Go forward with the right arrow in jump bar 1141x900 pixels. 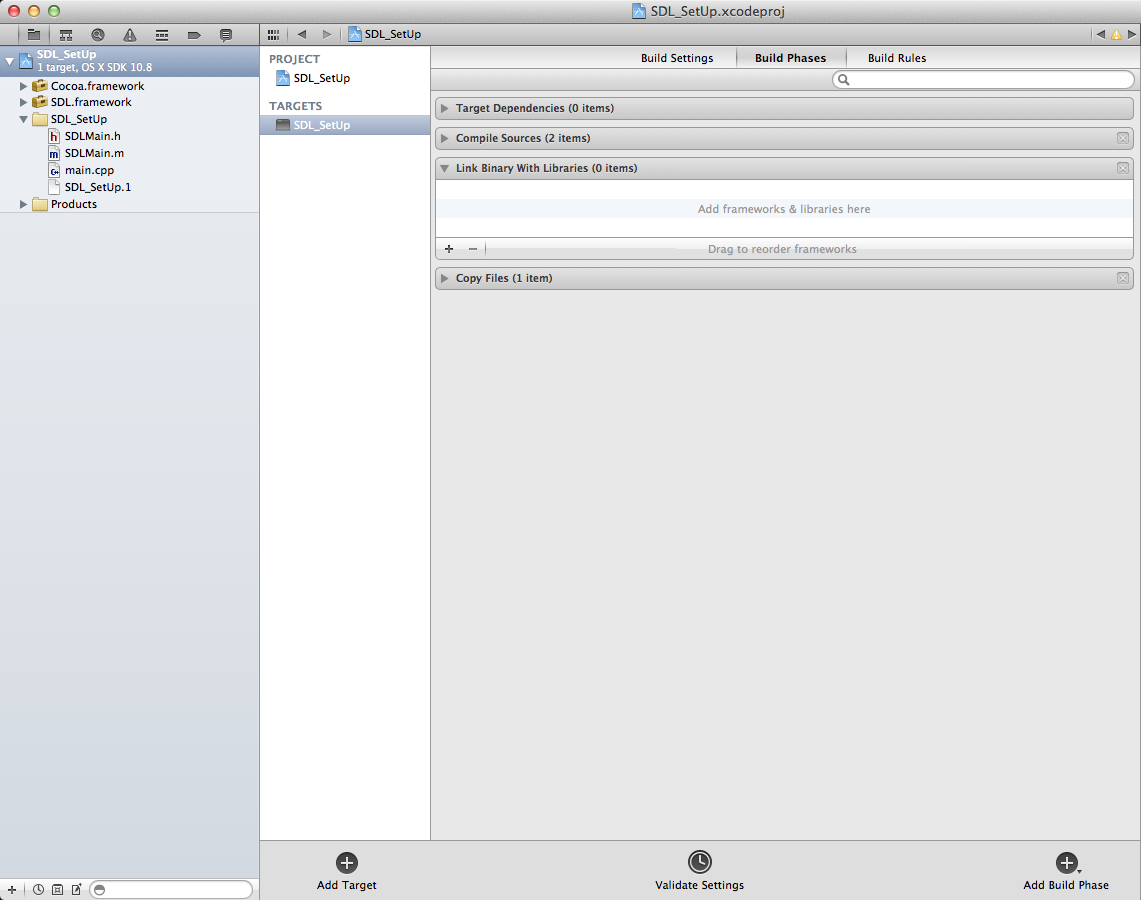327,34
